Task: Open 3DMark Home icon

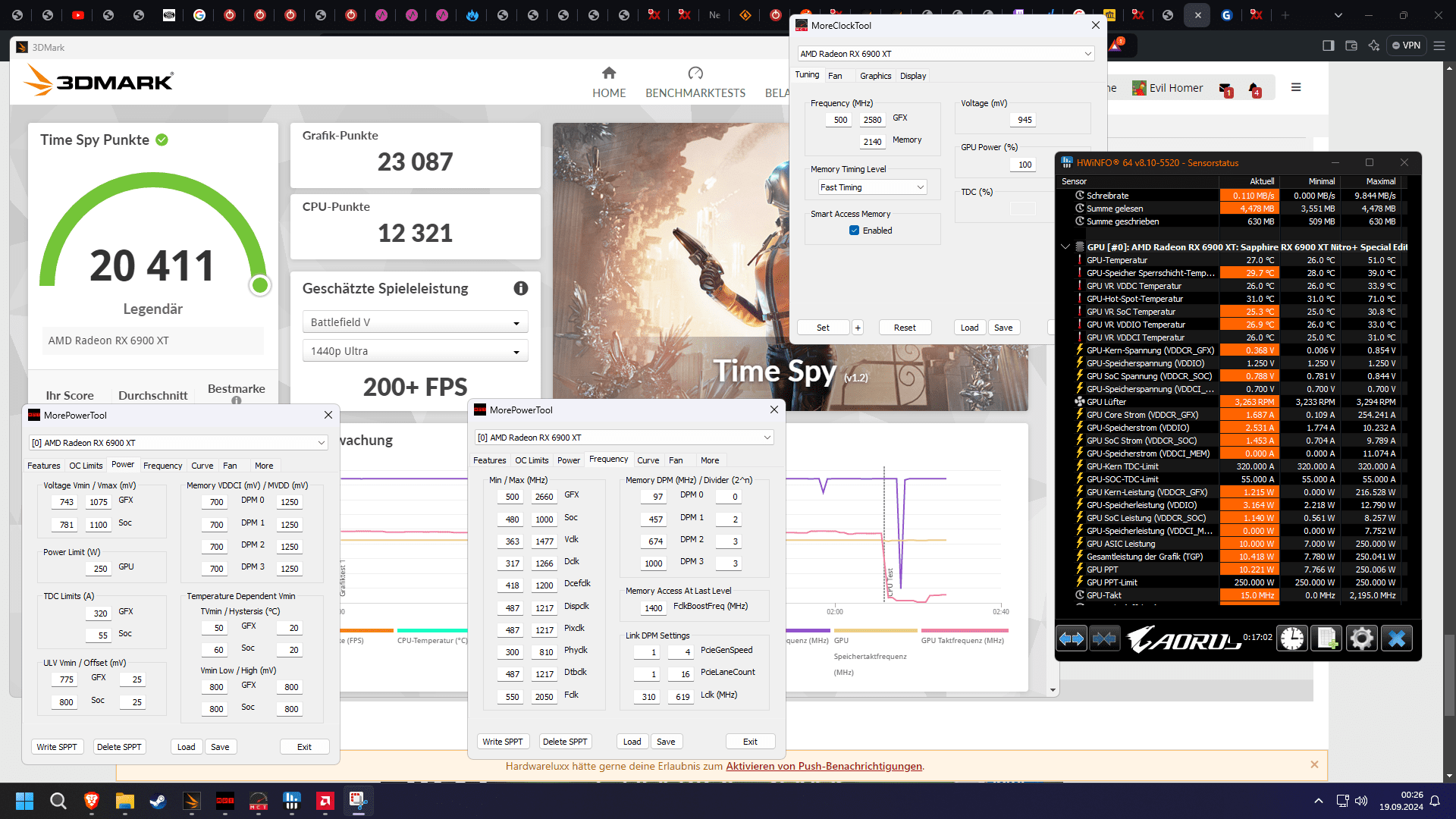Action: pyautogui.click(x=609, y=73)
